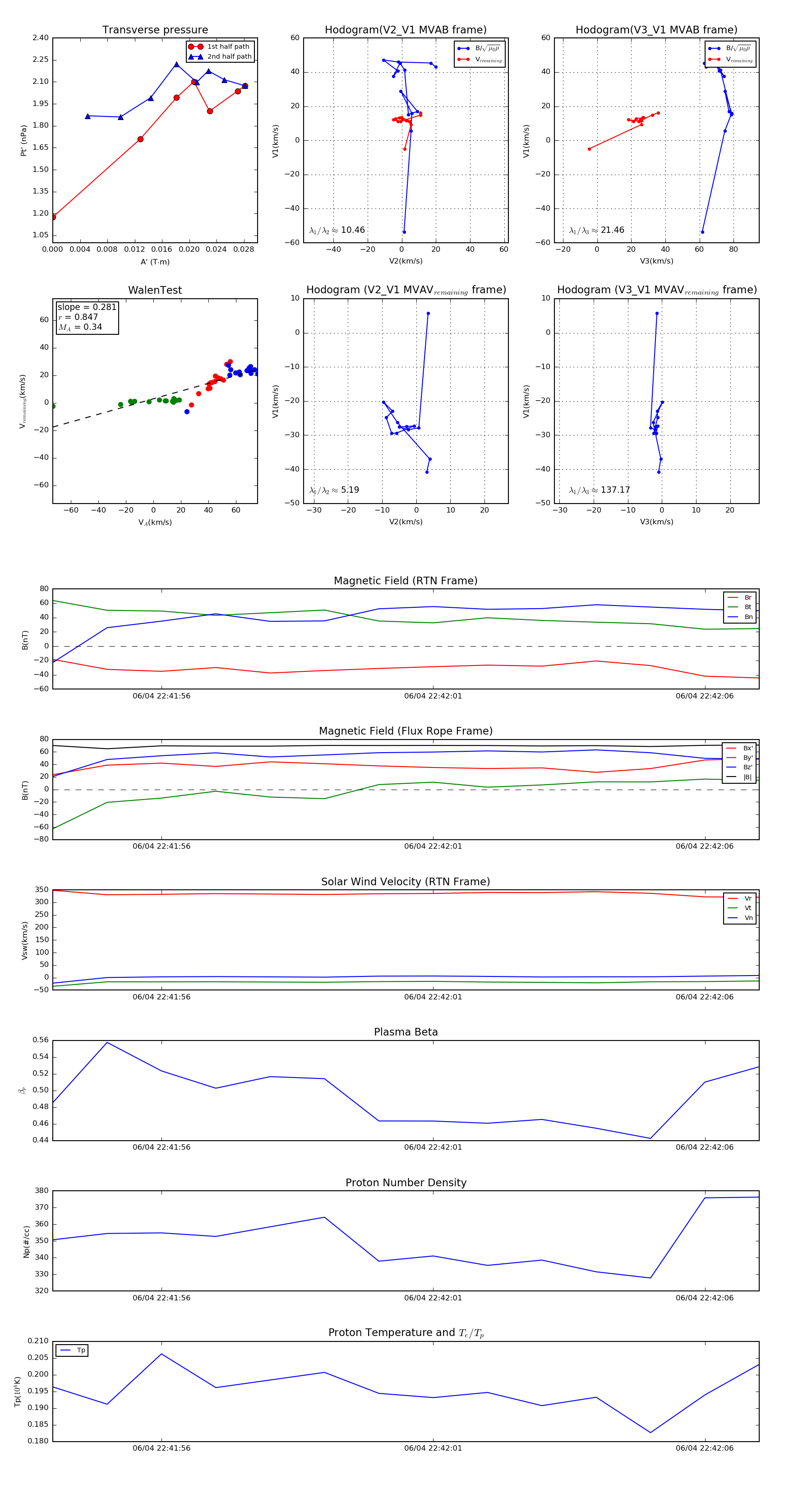Click the 'slope = 0.281' text
Screen dimensions: 812x1489
coord(87,307)
